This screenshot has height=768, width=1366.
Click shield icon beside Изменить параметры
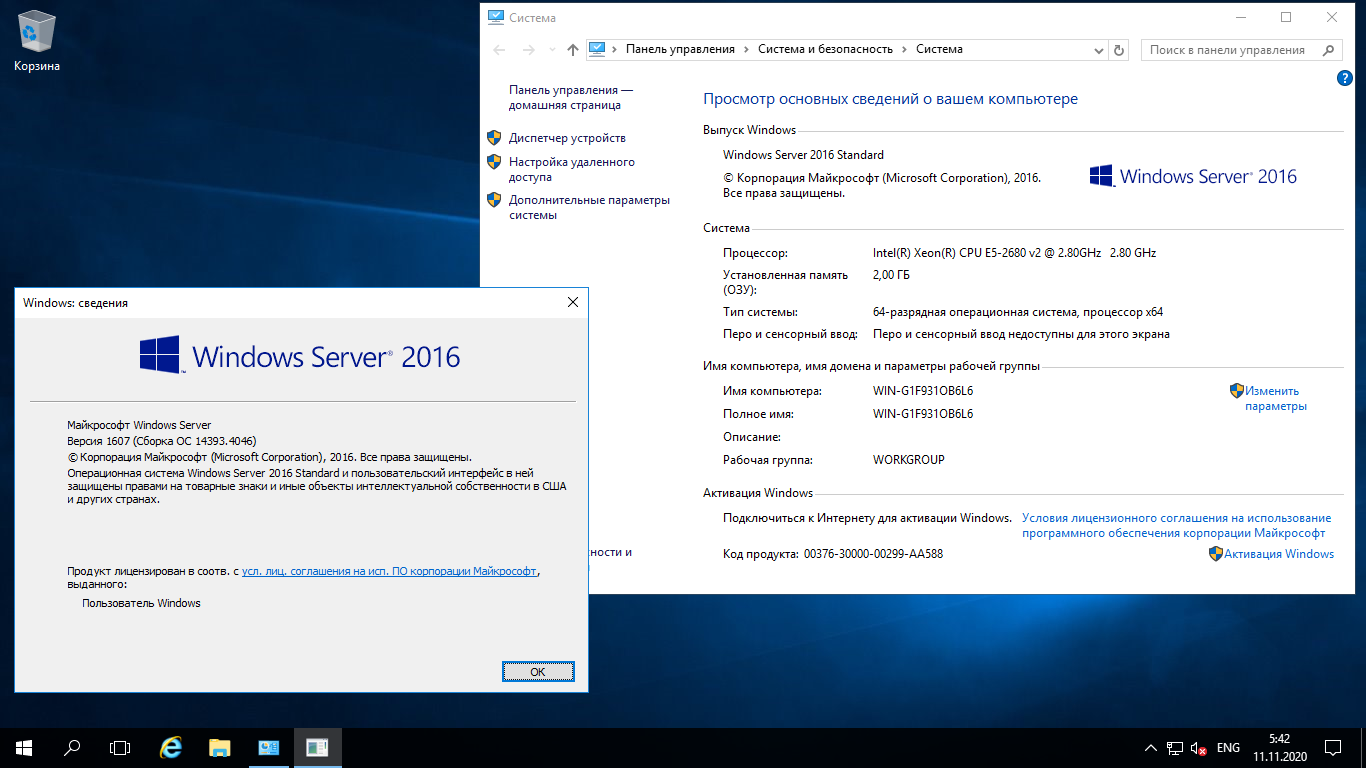(1236, 391)
